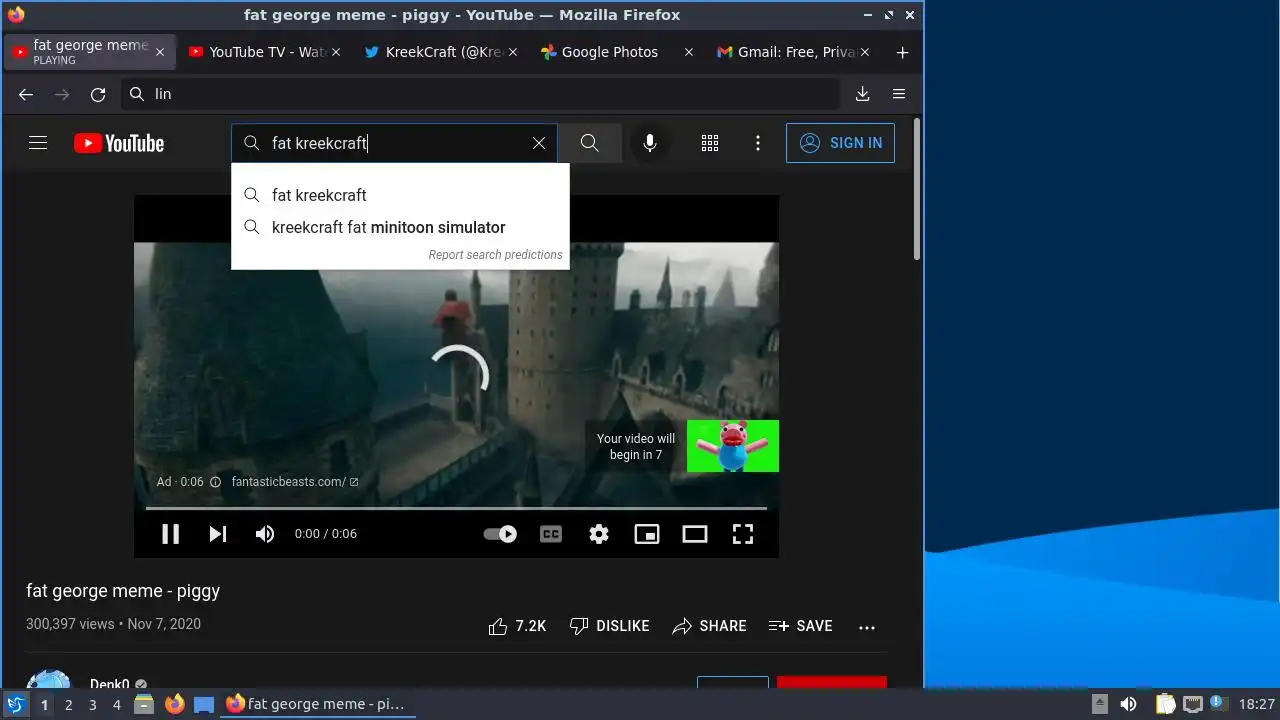Viewport: 1280px width, 720px height.
Task: Open YouTube settings three-dot menu
Action: coord(758,143)
